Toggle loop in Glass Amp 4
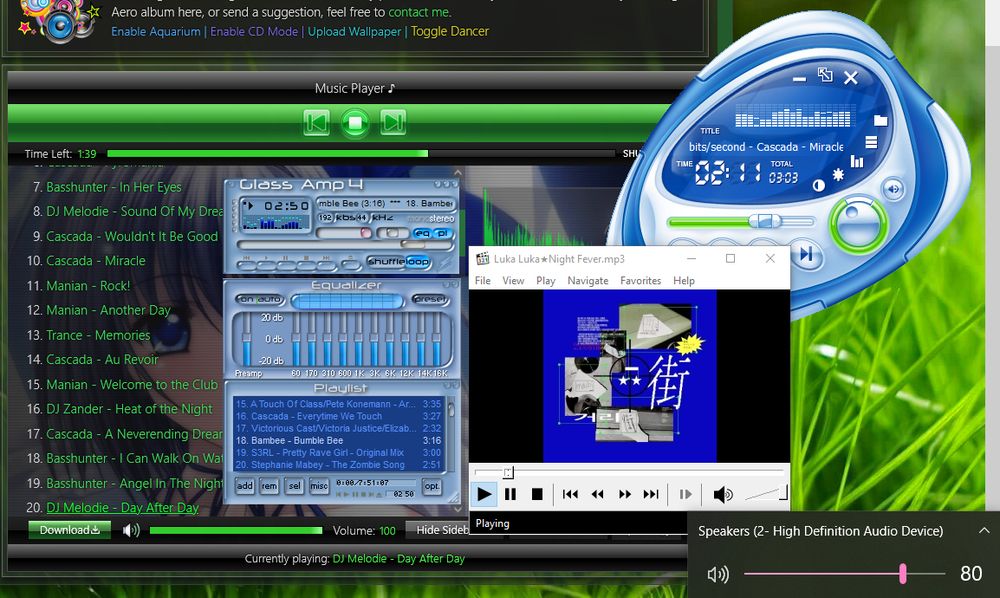The height and width of the screenshot is (598, 1000). (417, 261)
